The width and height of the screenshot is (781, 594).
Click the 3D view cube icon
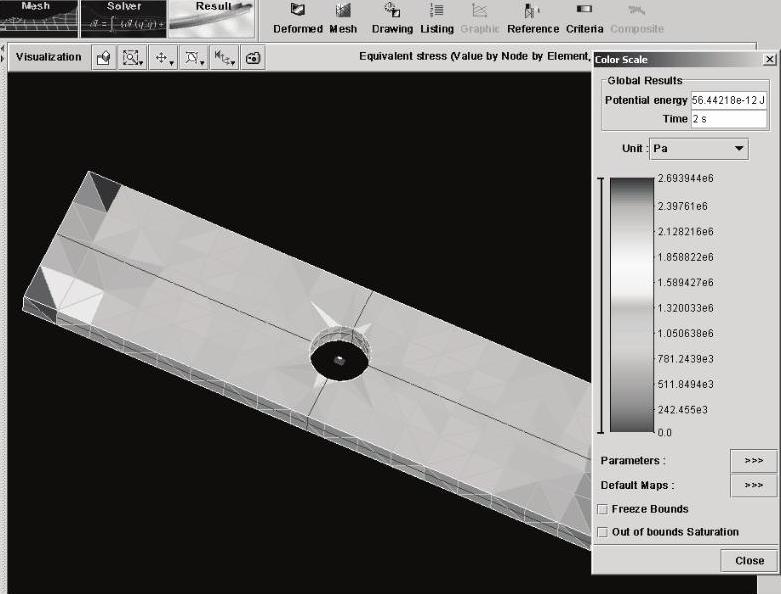pos(104,58)
